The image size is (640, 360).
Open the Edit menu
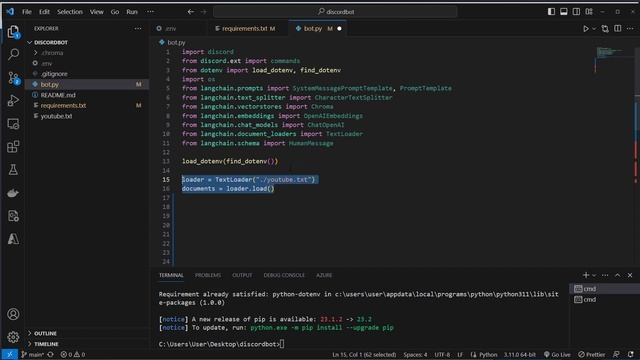(44, 12)
